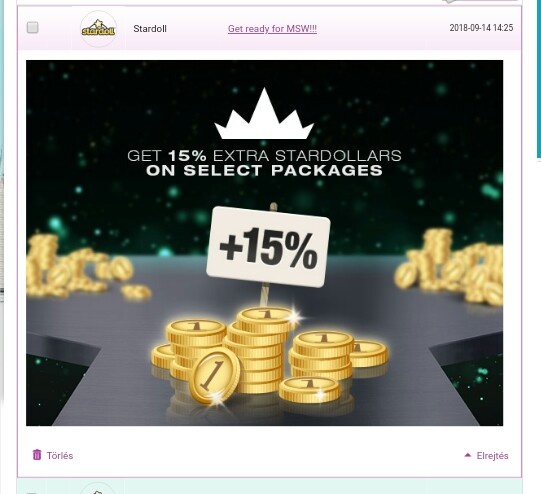
Task: Click the 'GET 15% EXTRA STARDOLLARS' text
Action: pyautogui.click(x=264, y=156)
